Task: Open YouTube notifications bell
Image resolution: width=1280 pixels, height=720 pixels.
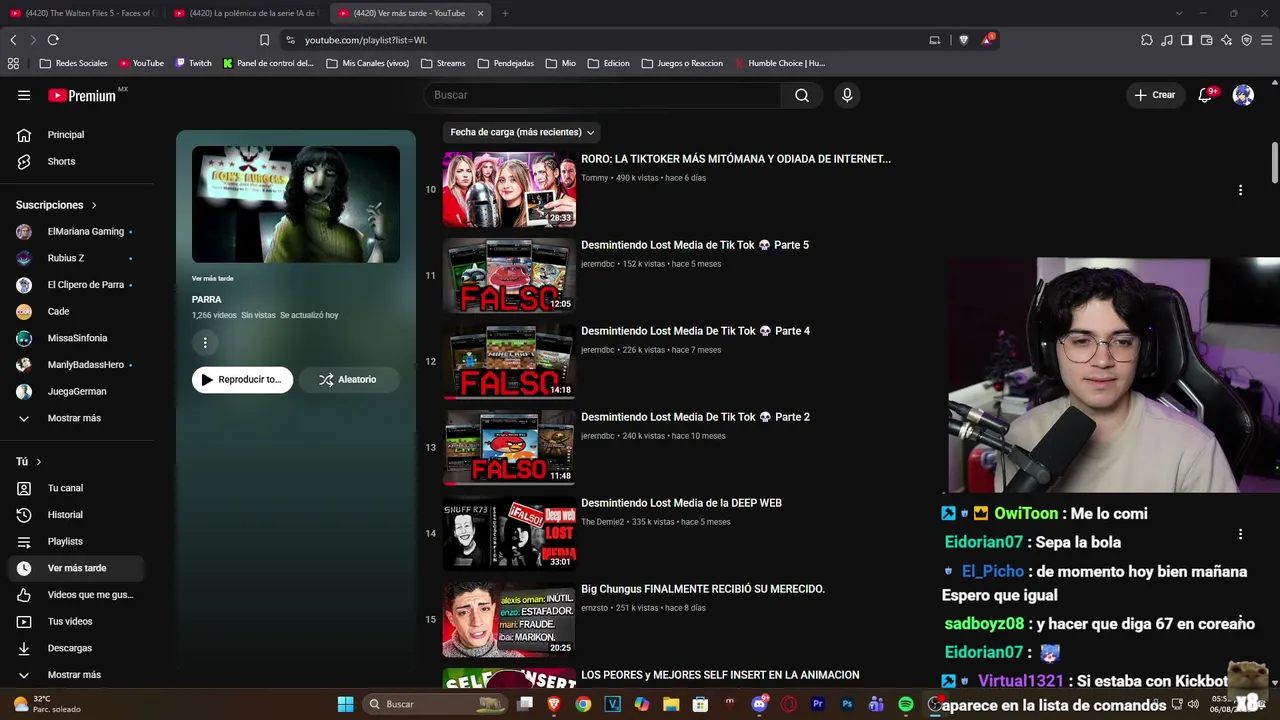Action: 1205,95
